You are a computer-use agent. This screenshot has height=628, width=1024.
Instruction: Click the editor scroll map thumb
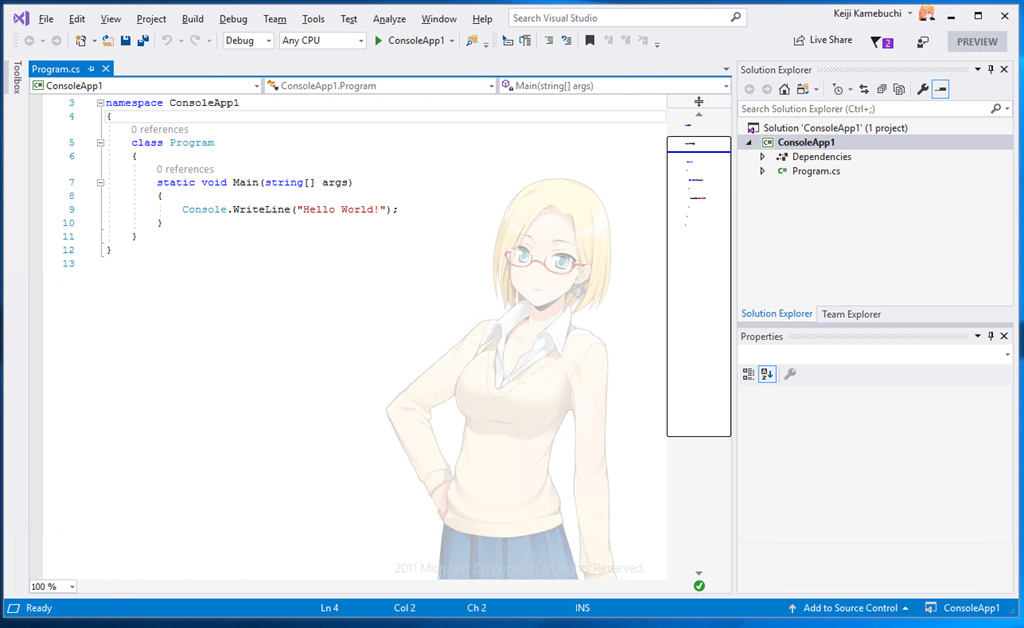click(x=698, y=286)
